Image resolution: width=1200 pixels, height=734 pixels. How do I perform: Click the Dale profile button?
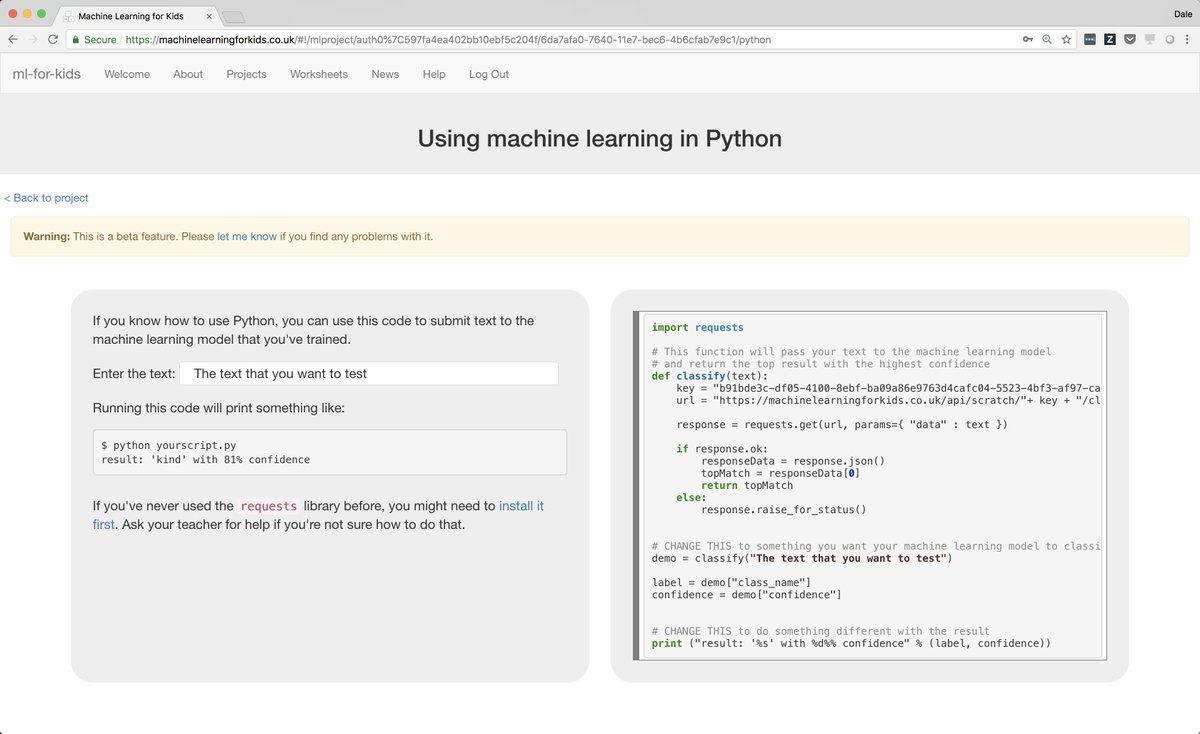tap(1183, 14)
